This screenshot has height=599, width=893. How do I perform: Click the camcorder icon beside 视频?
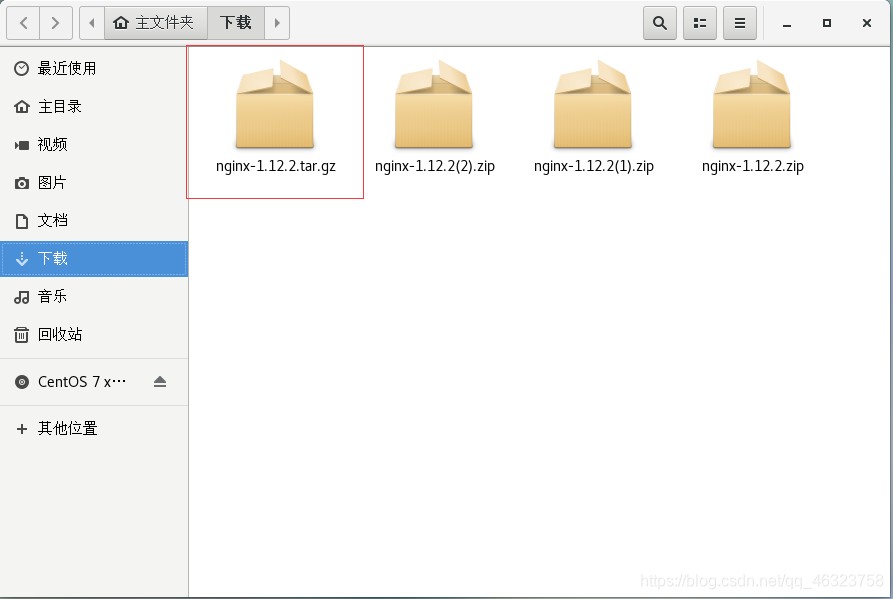pos(22,145)
